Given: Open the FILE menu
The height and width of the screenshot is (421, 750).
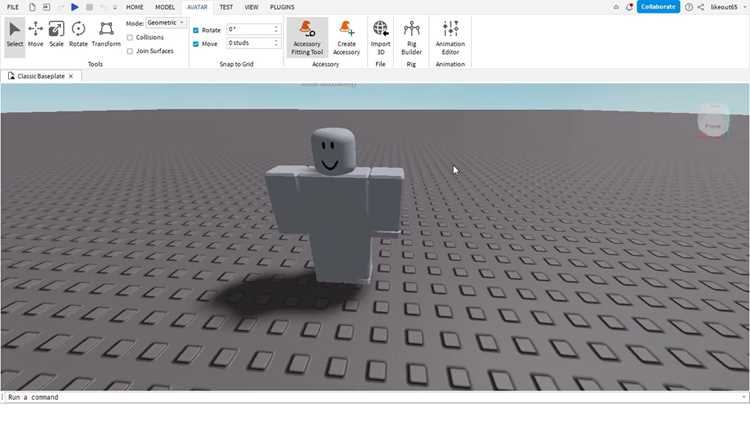Looking at the screenshot, I should click(x=13, y=7).
